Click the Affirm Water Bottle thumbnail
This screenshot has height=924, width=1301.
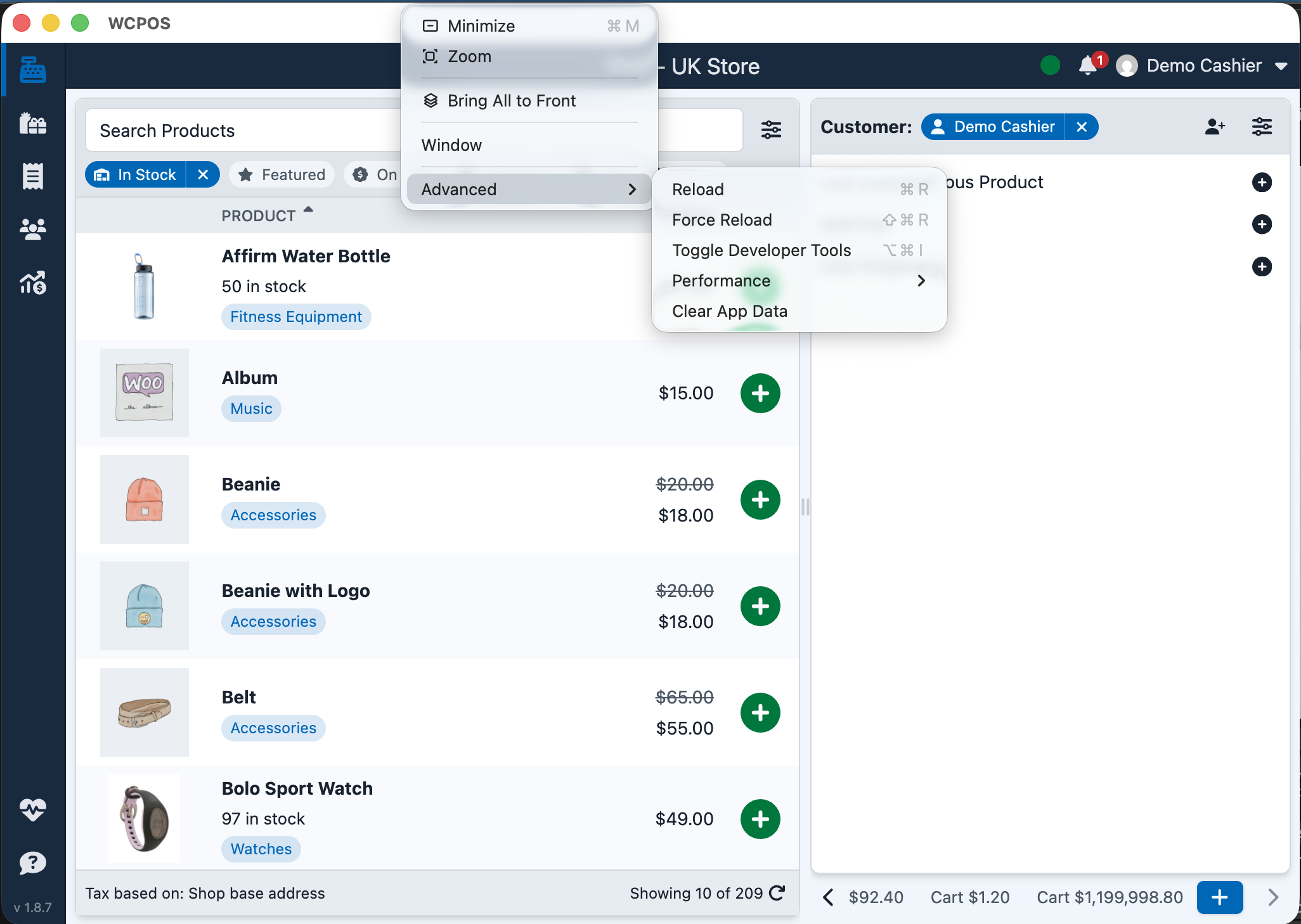[x=145, y=286]
